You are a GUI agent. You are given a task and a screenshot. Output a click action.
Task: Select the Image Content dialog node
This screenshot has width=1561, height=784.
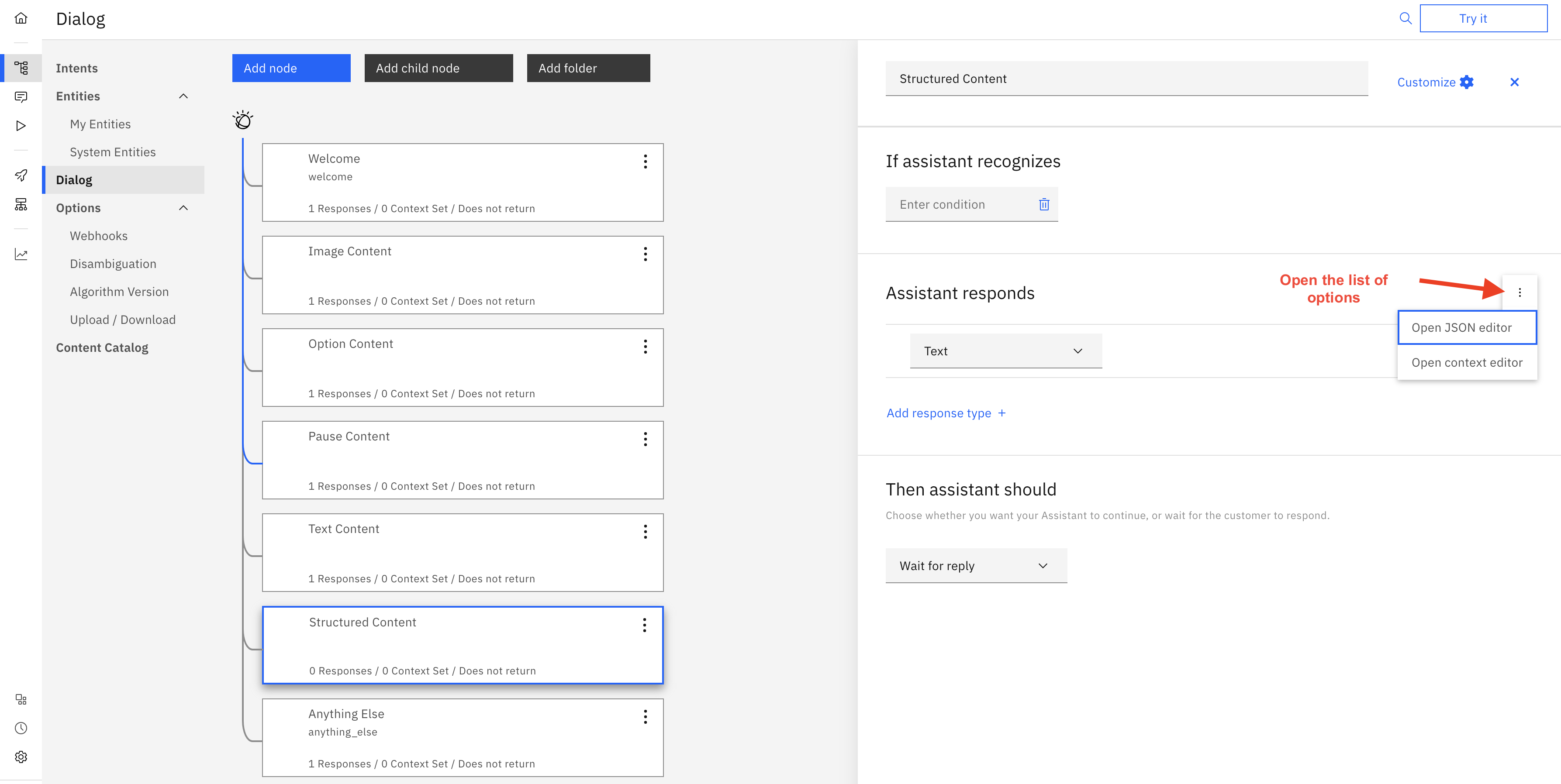click(463, 275)
